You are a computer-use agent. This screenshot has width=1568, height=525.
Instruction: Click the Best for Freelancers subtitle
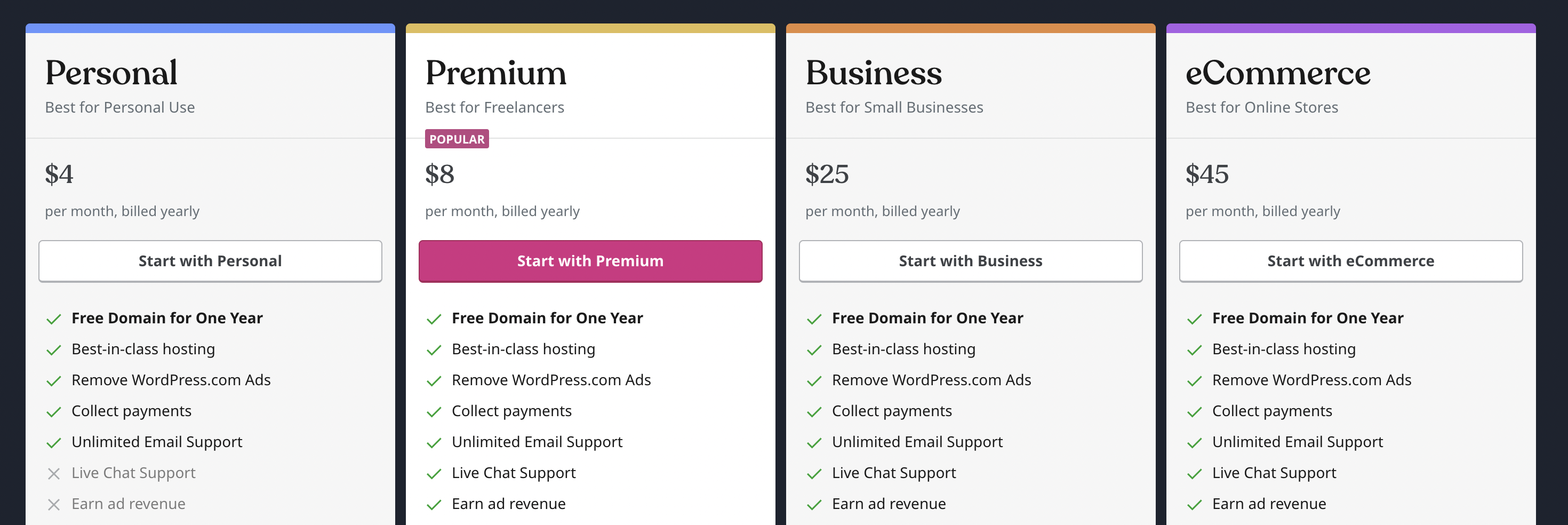point(494,107)
